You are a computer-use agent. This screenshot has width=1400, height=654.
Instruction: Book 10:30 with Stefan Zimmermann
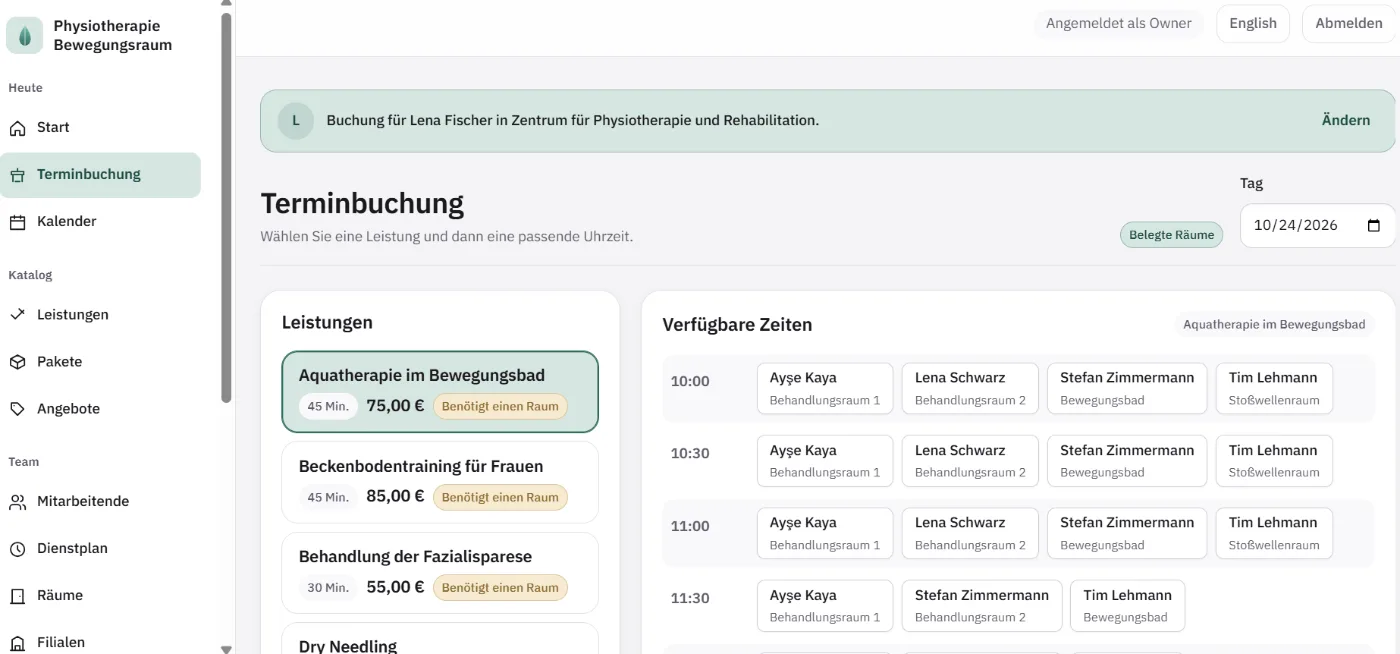point(1127,461)
